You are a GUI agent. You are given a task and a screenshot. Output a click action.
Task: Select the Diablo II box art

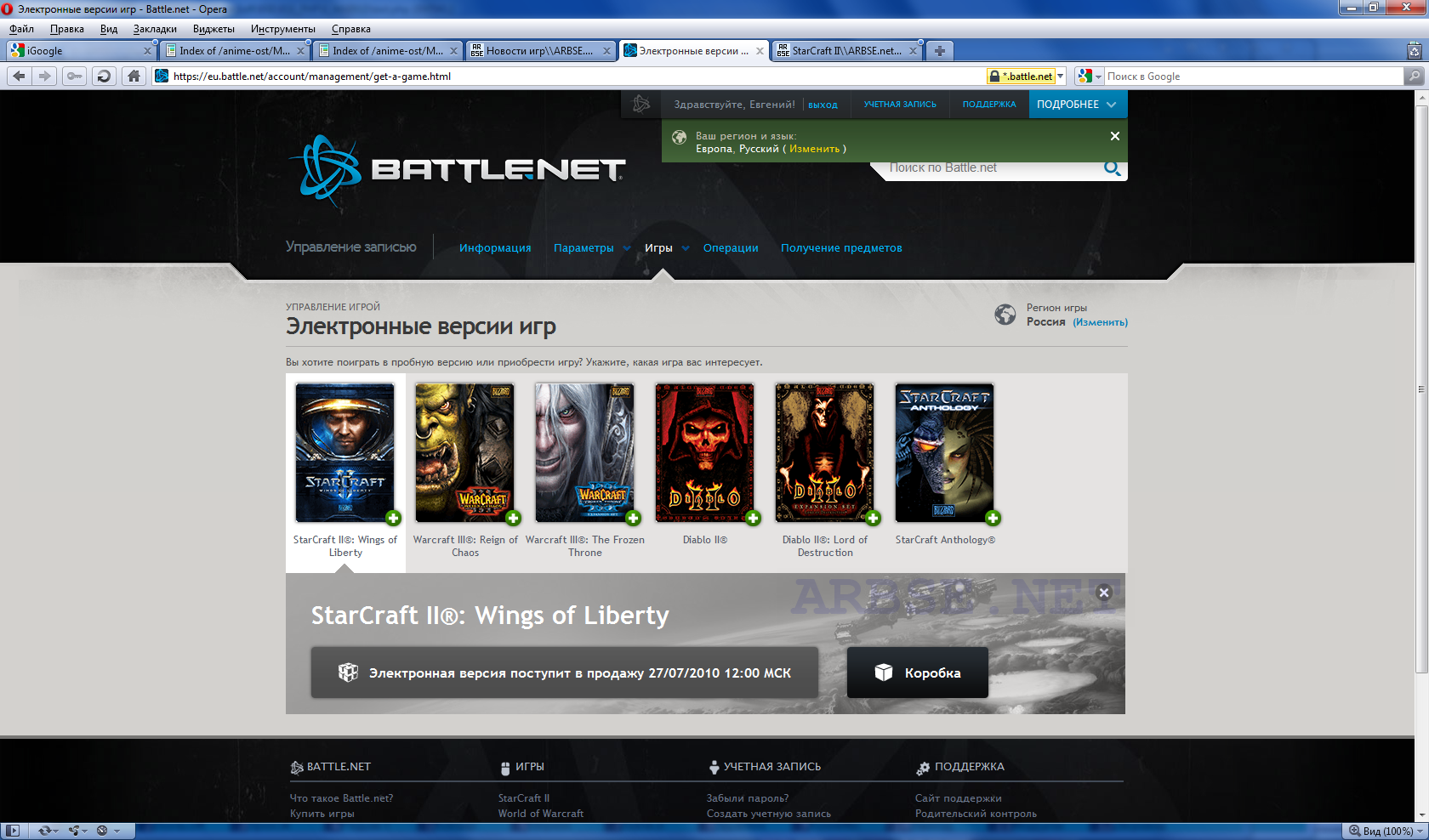(x=704, y=452)
